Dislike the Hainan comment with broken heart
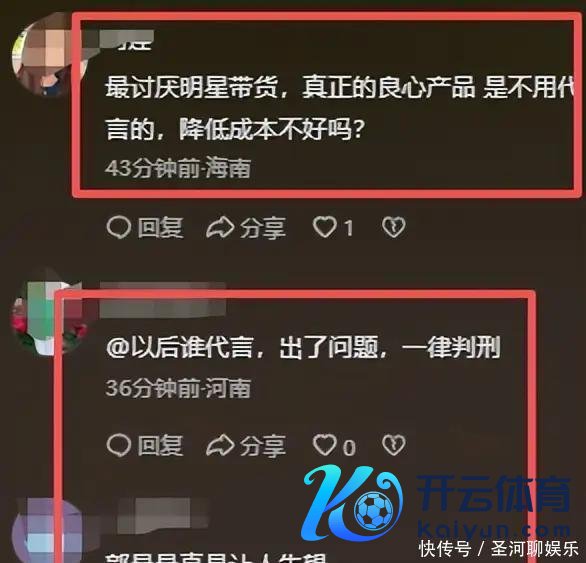Screen dimensions: 586x563 pyautogui.click(x=394, y=227)
